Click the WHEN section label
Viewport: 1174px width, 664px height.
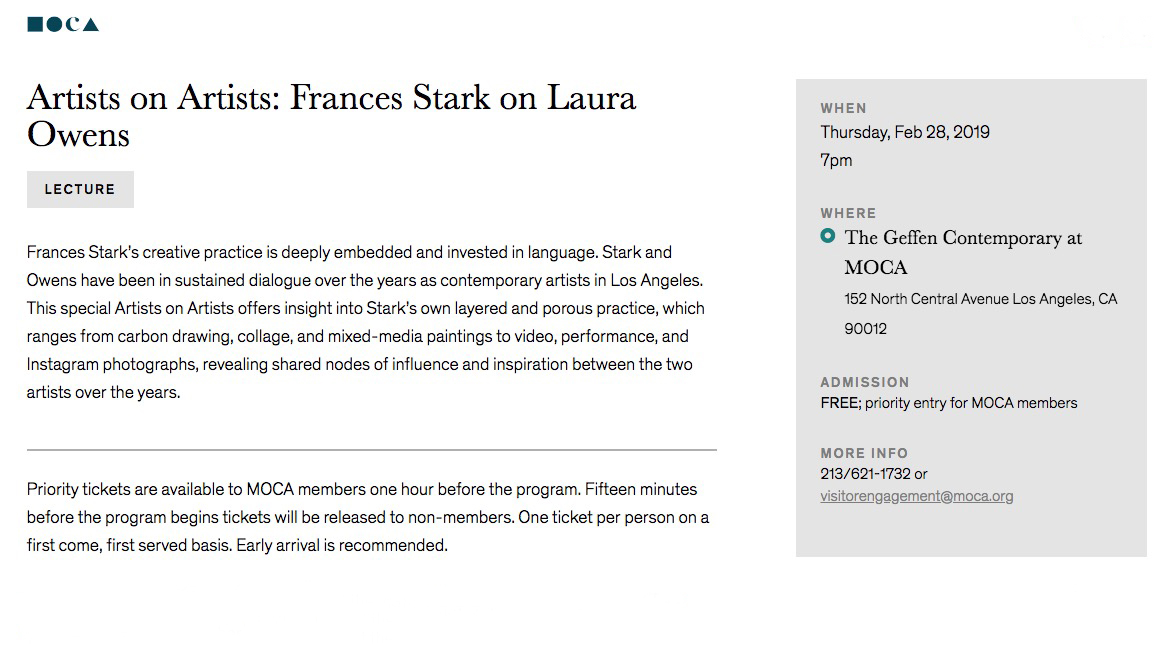coord(843,109)
